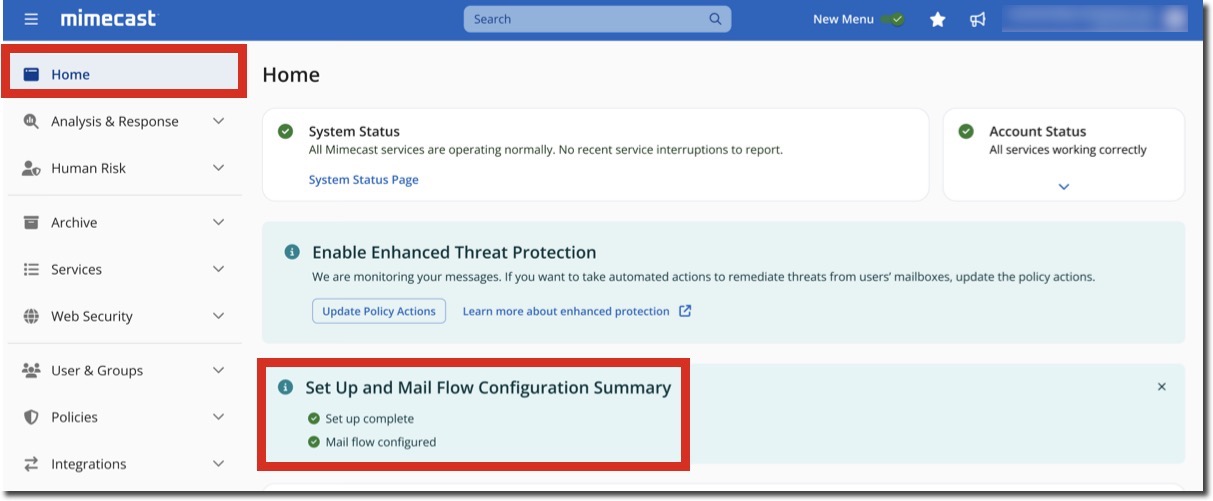1213x501 pixels.
Task: Dismiss the Mail Flow Configuration Summary banner
Action: pos(1161,386)
